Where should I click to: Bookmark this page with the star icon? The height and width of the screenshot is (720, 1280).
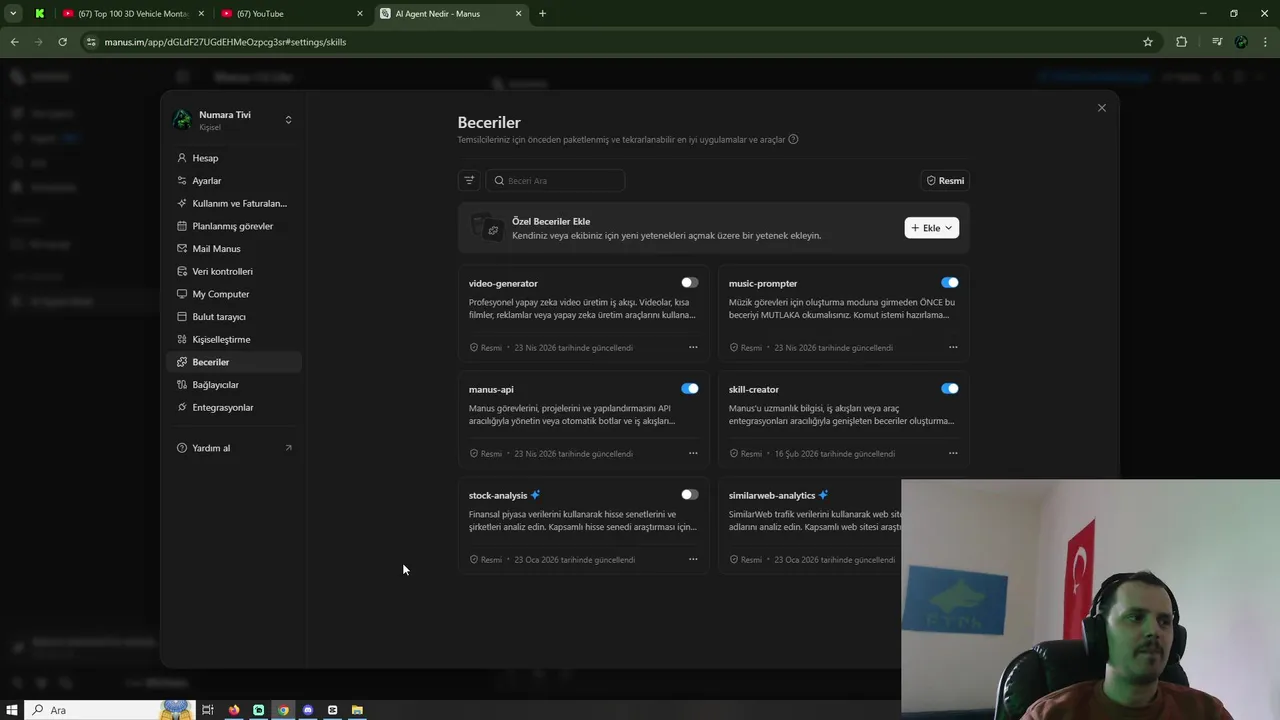tap(1148, 42)
